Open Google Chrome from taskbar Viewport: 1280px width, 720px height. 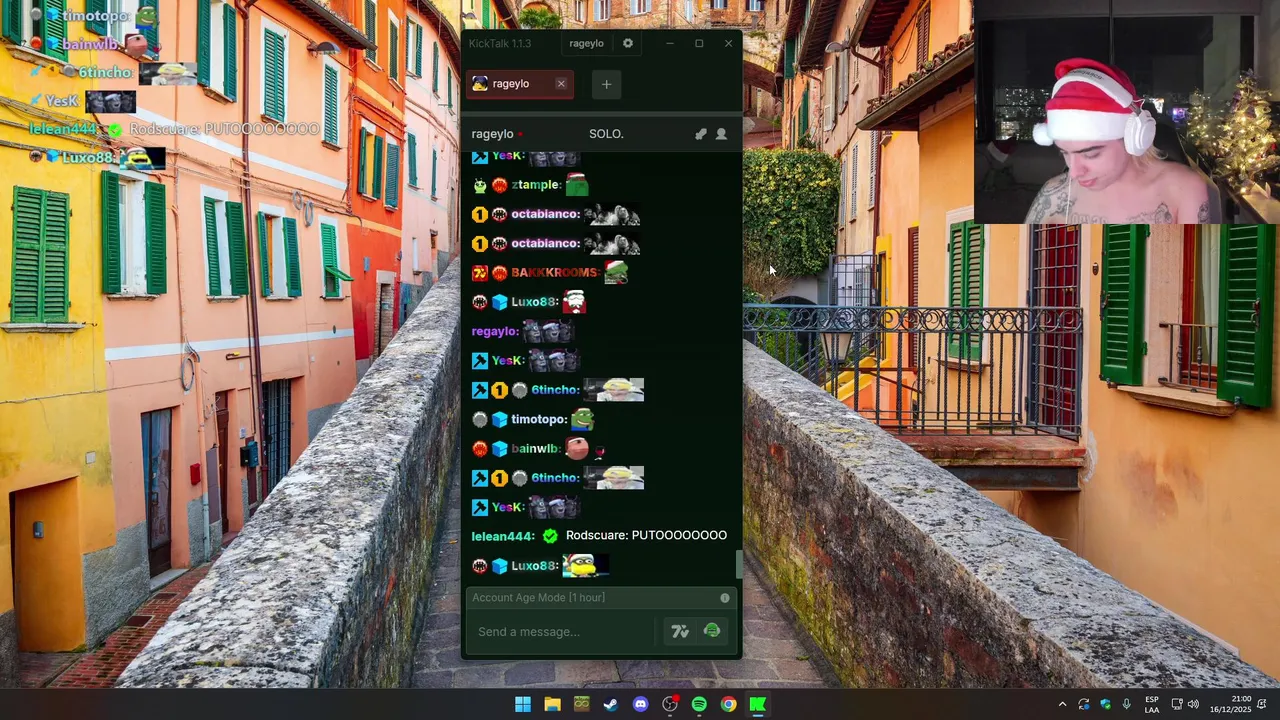[x=729, y=705]
